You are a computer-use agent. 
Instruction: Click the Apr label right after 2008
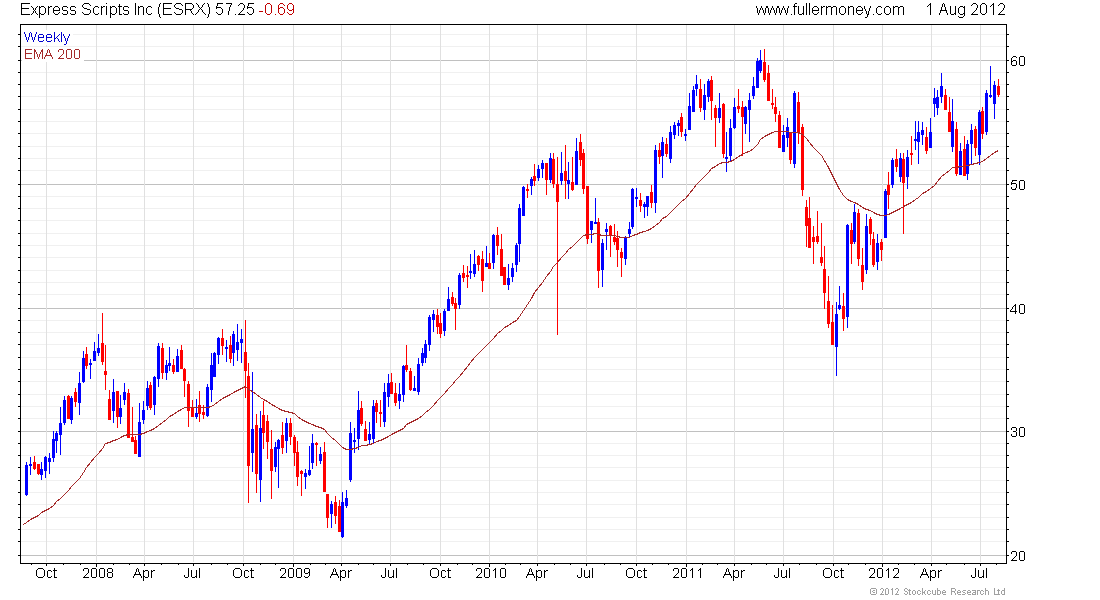[144, 574]
